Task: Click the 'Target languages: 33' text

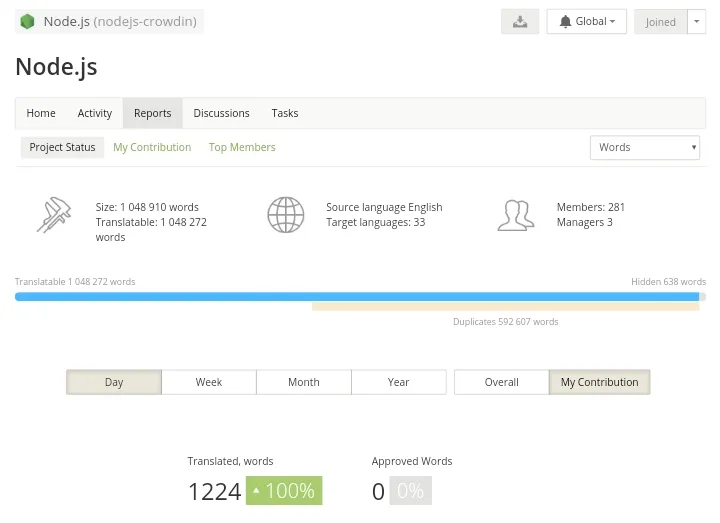Action: 376,222
